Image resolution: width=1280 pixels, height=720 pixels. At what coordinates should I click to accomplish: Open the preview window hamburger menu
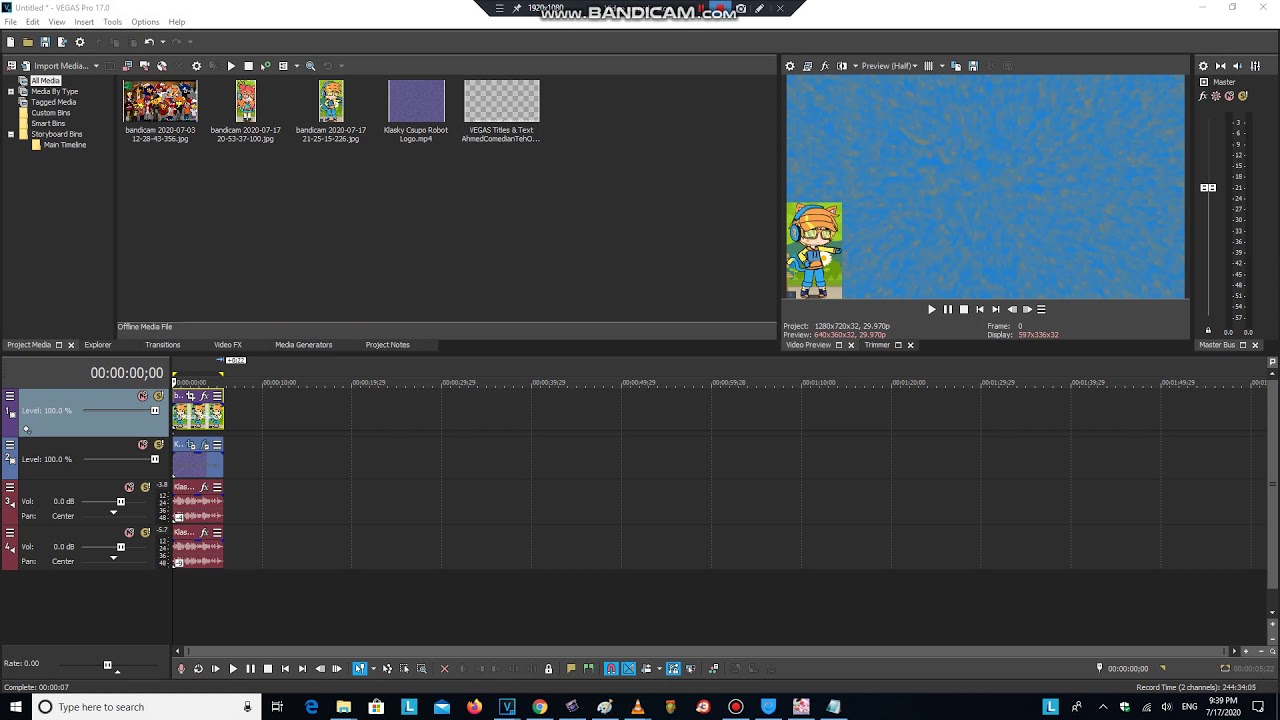point(1041,309)
